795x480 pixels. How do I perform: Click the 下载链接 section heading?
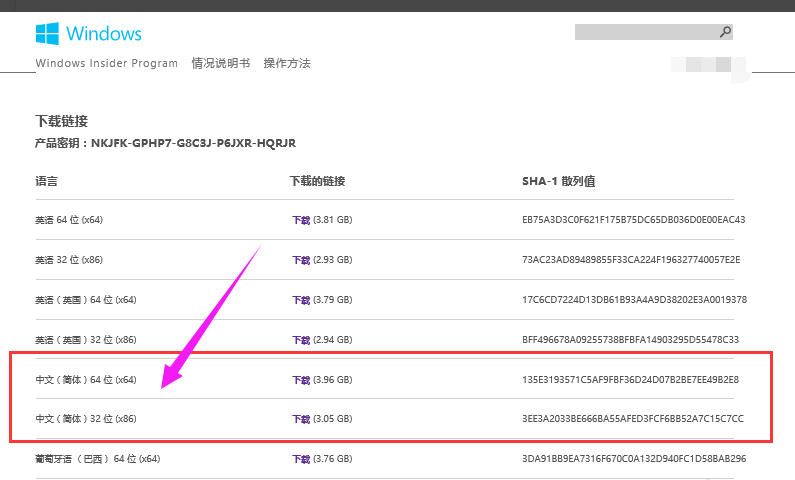click(62, 120)
